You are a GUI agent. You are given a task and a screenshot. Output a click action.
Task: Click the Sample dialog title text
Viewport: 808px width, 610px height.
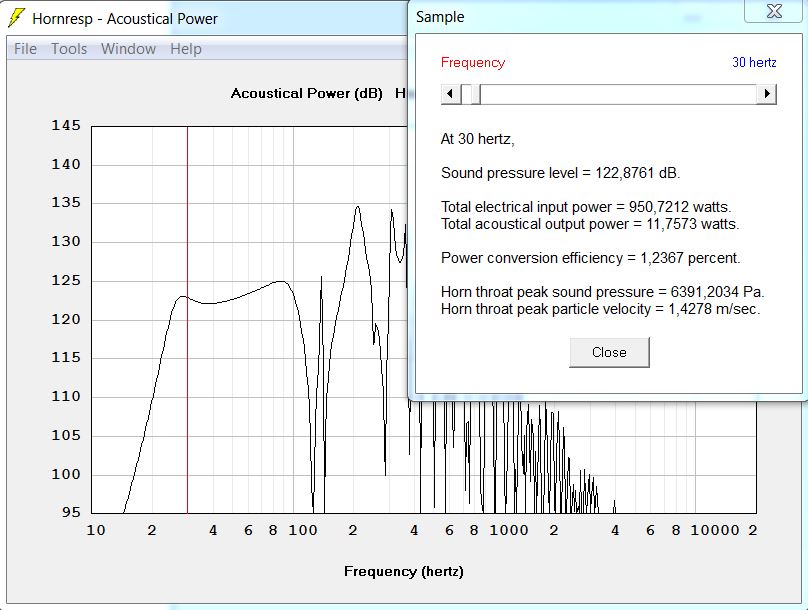coord(440,17)
